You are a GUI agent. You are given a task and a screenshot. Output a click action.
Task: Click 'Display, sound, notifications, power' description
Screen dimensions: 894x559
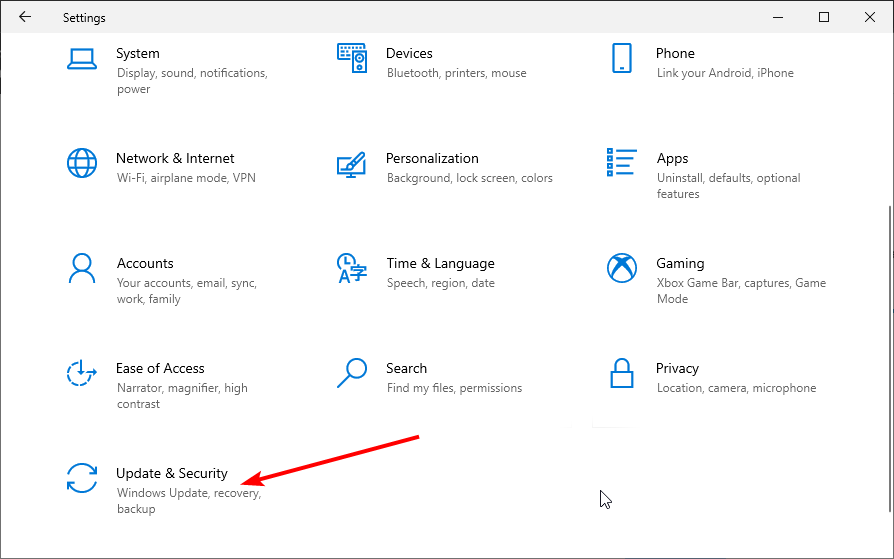[x=192, y=81]
